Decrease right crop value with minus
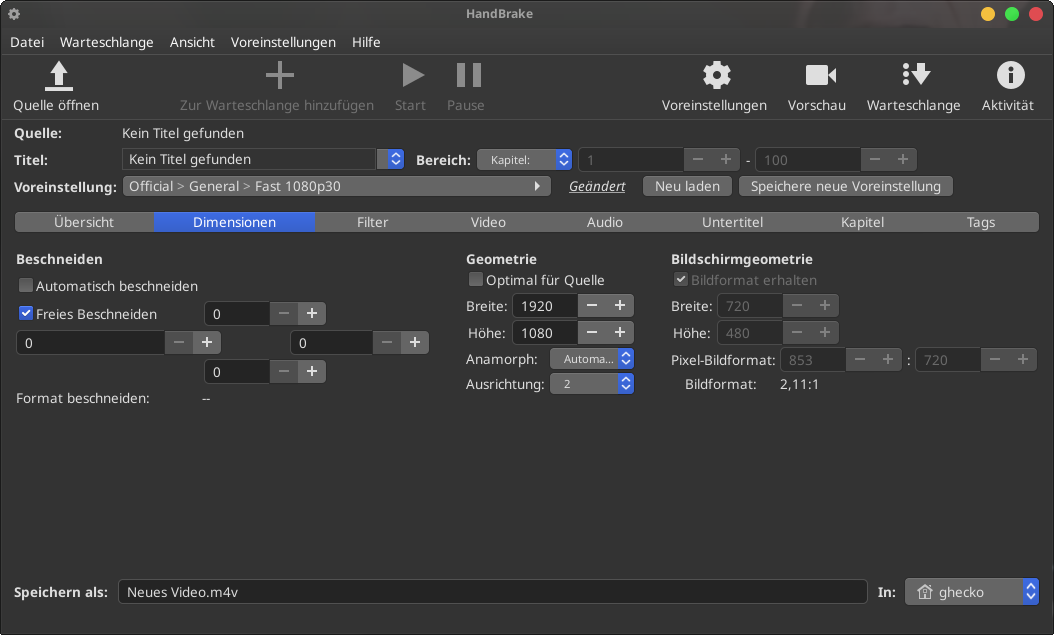The image size is (1054, 635). tap(387, 343)
